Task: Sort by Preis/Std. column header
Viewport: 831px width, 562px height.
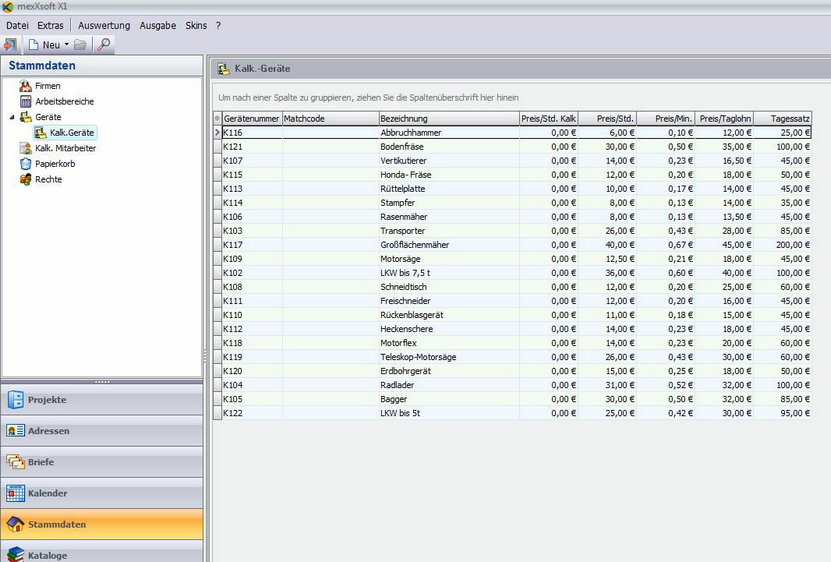Action: click(x=607, y=118)
